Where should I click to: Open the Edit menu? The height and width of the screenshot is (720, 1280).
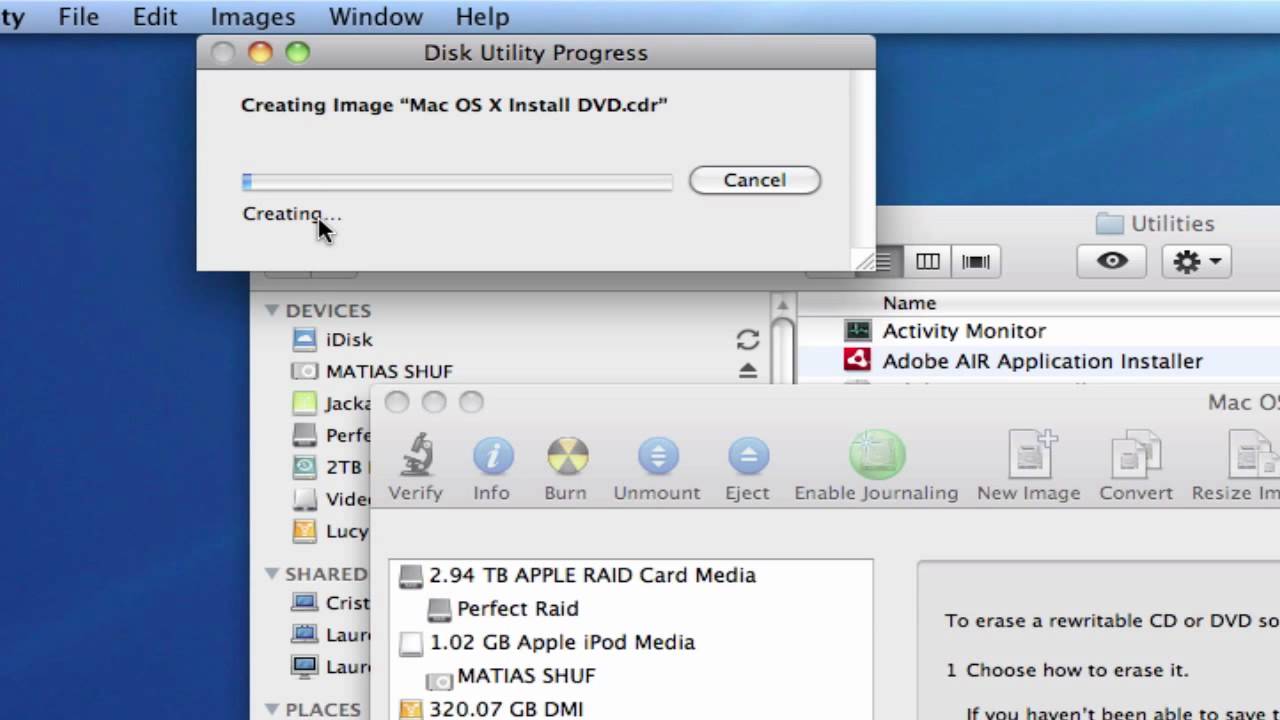click(x=155, y=17)
